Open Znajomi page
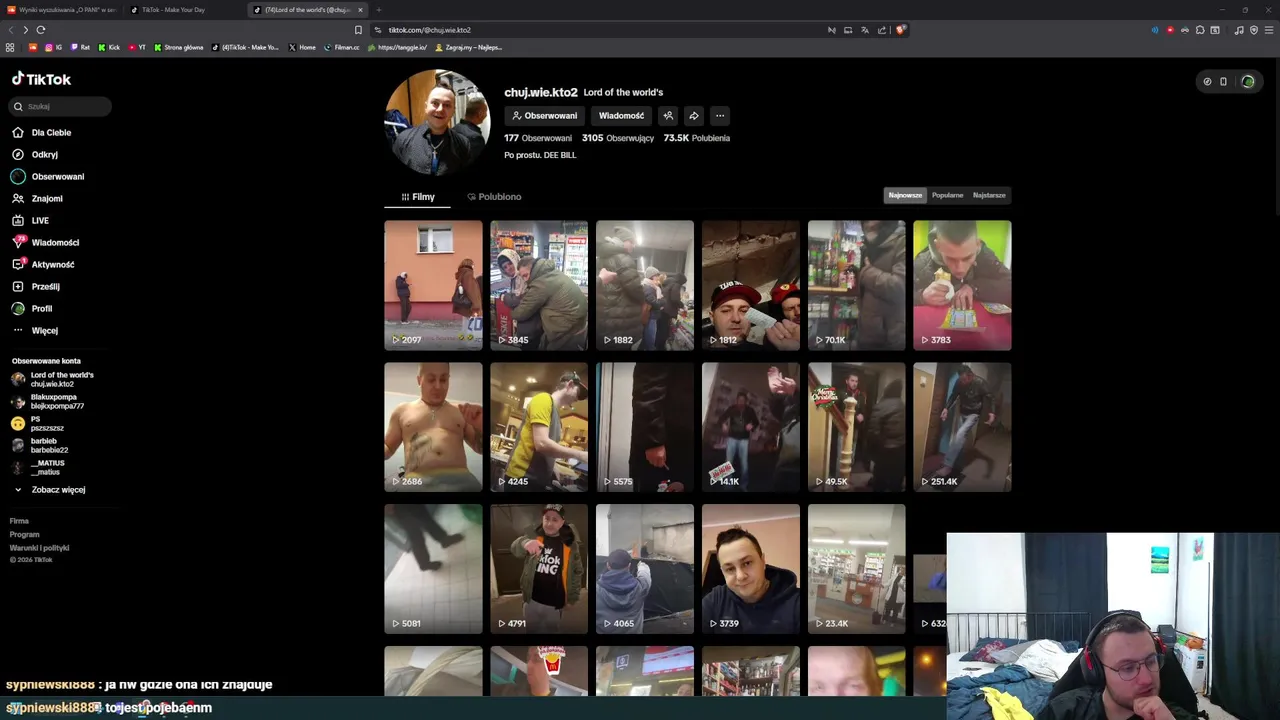Screen dimensions: 1280x720 pyautogui.click(x=37, y=198)
